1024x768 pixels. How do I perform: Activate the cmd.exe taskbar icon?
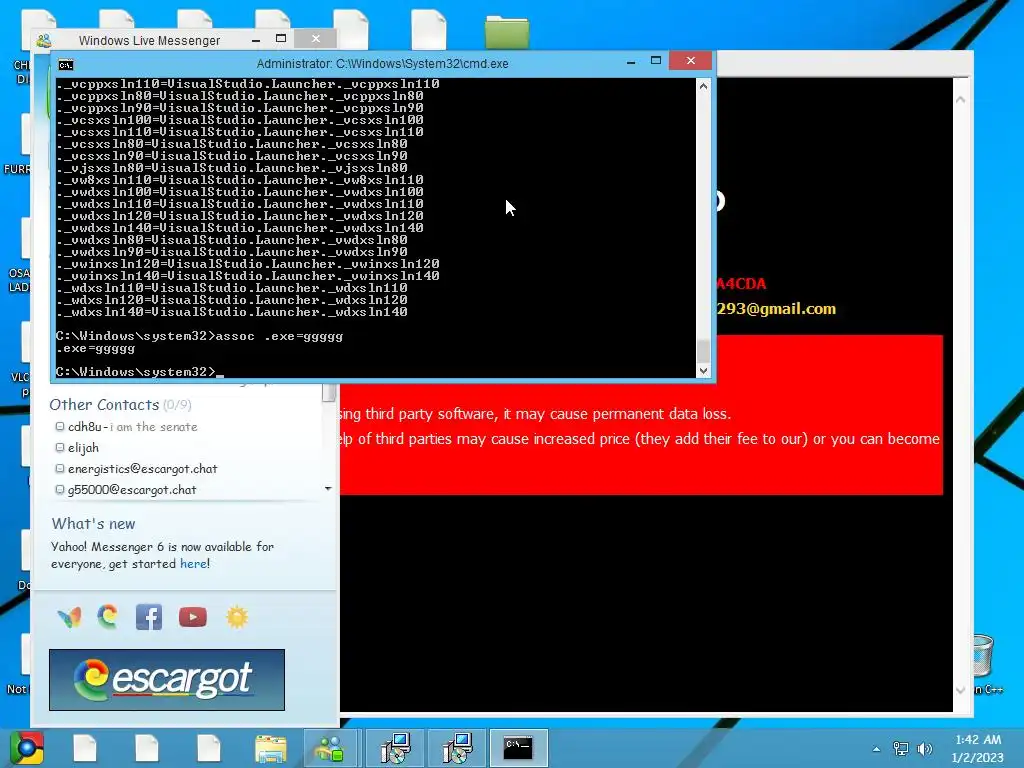pos(518,748)
